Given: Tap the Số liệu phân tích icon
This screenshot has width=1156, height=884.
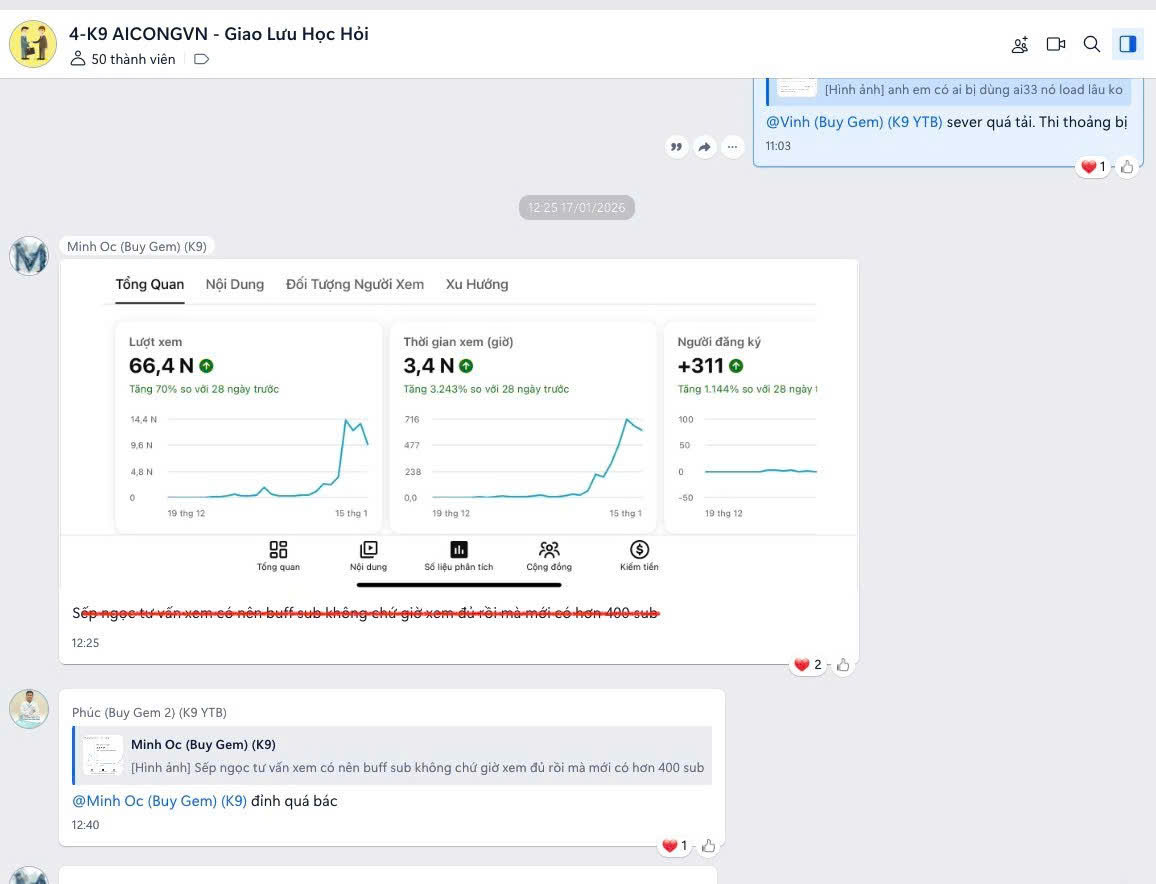Looking at the screenshot, I should [x=459, y=555].
